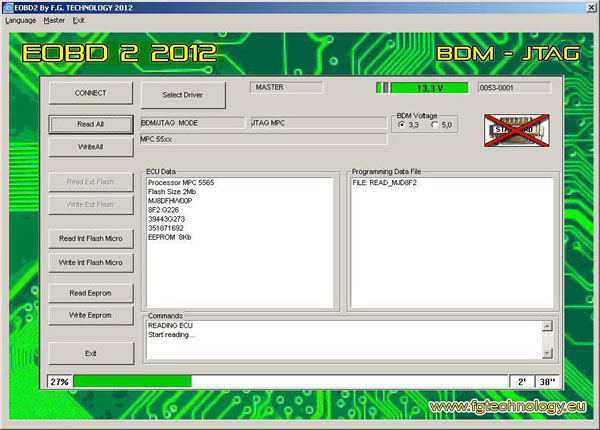The image size is (600, 430).
Task: Click Write Int Flash Micro
Action: click(x=91, y=262)
